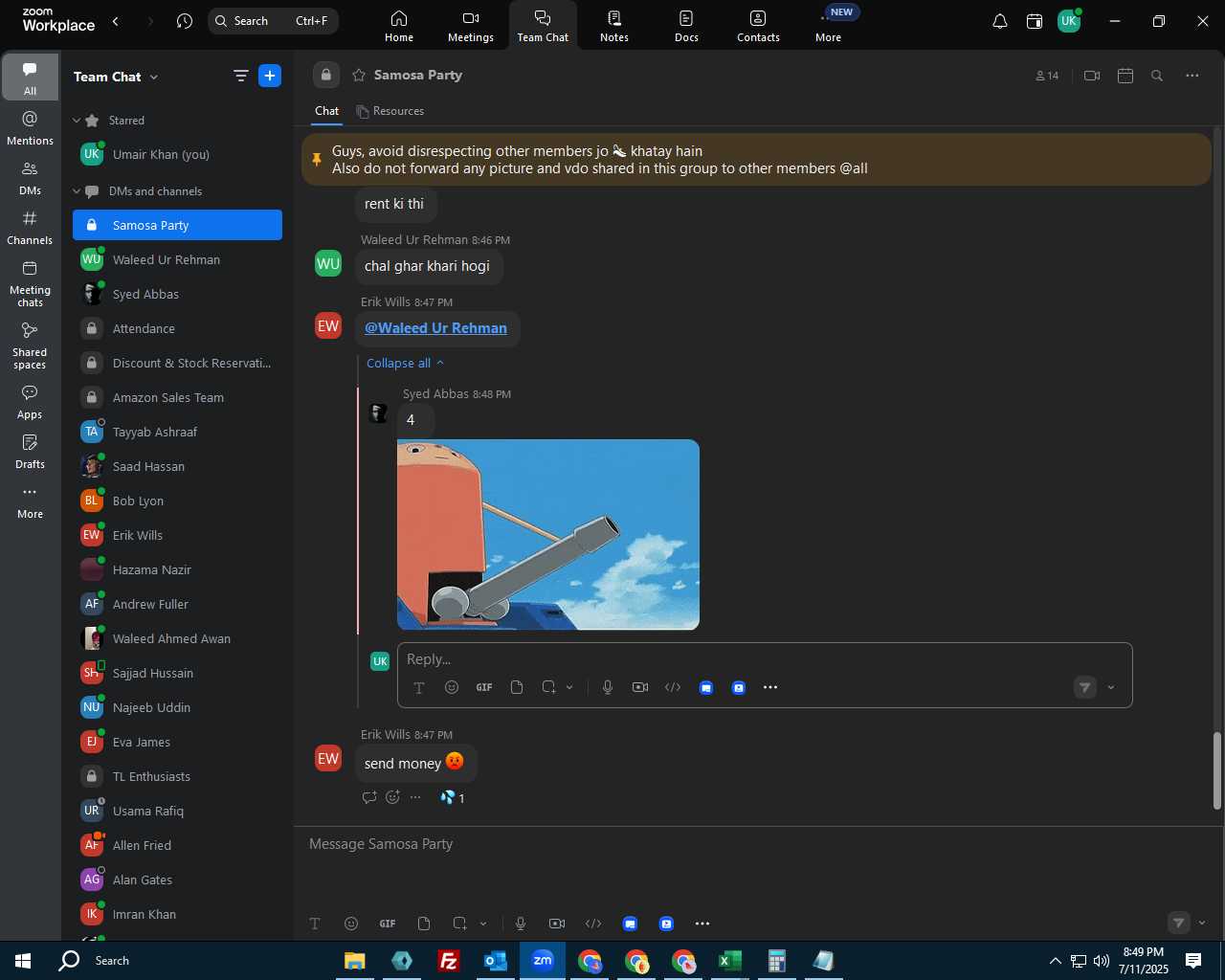Open Shared spaces in sidebar

point(30,345)
